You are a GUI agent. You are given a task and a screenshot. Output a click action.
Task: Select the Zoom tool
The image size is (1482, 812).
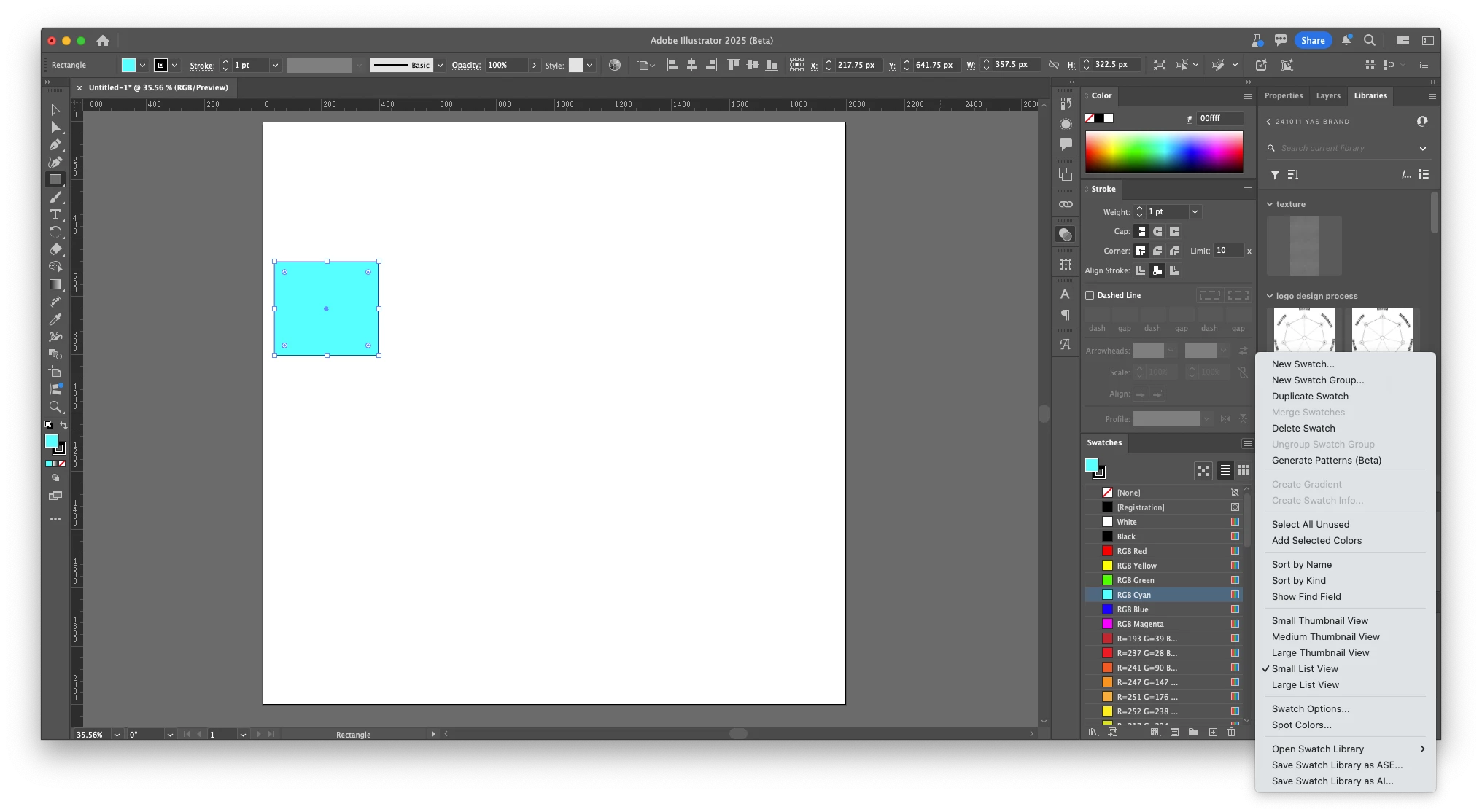[55, 407]
